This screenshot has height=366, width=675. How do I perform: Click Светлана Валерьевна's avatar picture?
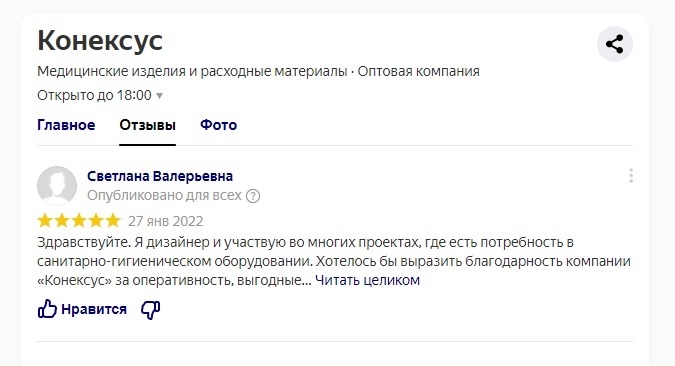tap(57, 186)
